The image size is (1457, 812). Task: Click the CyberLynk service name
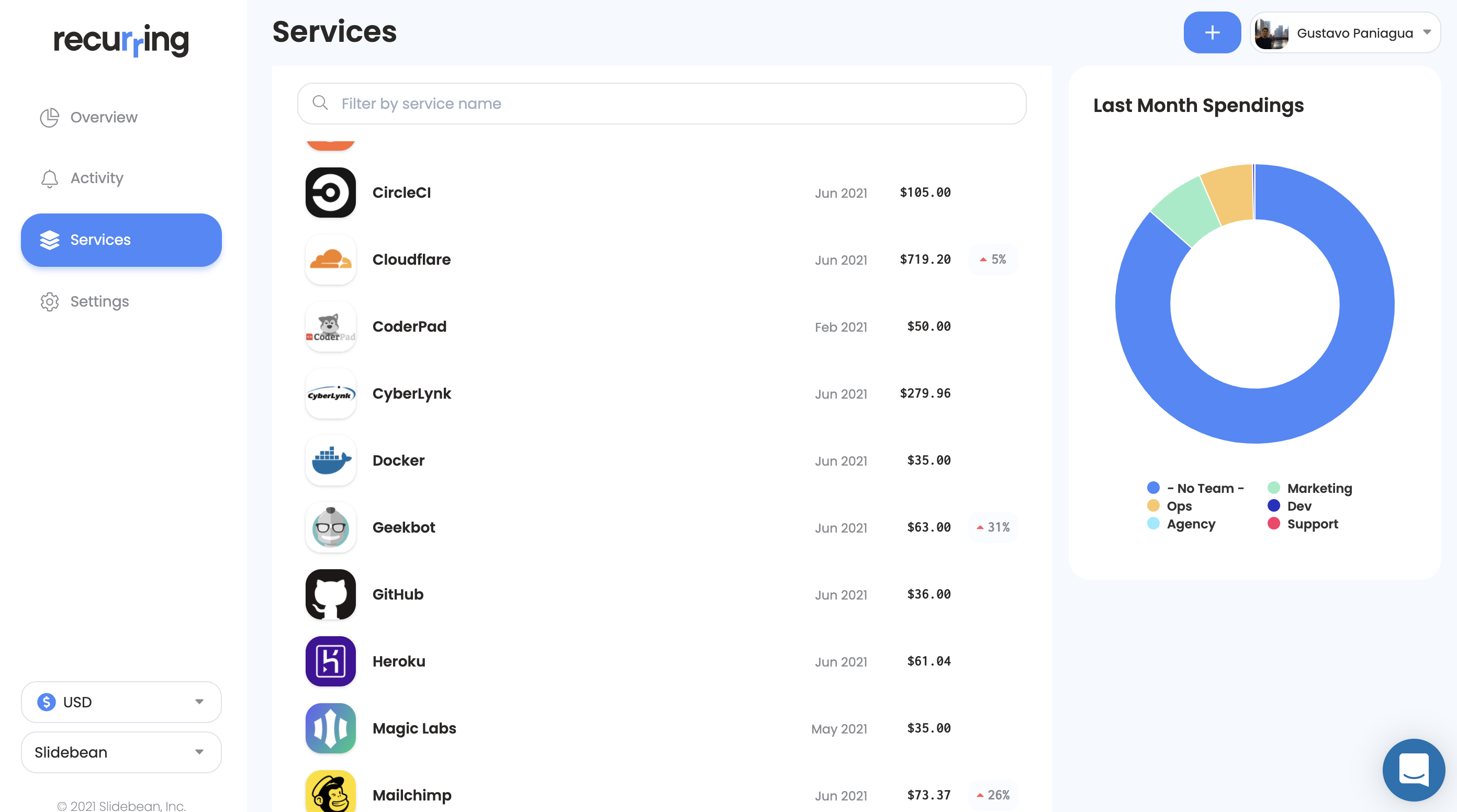click(412, 394)
